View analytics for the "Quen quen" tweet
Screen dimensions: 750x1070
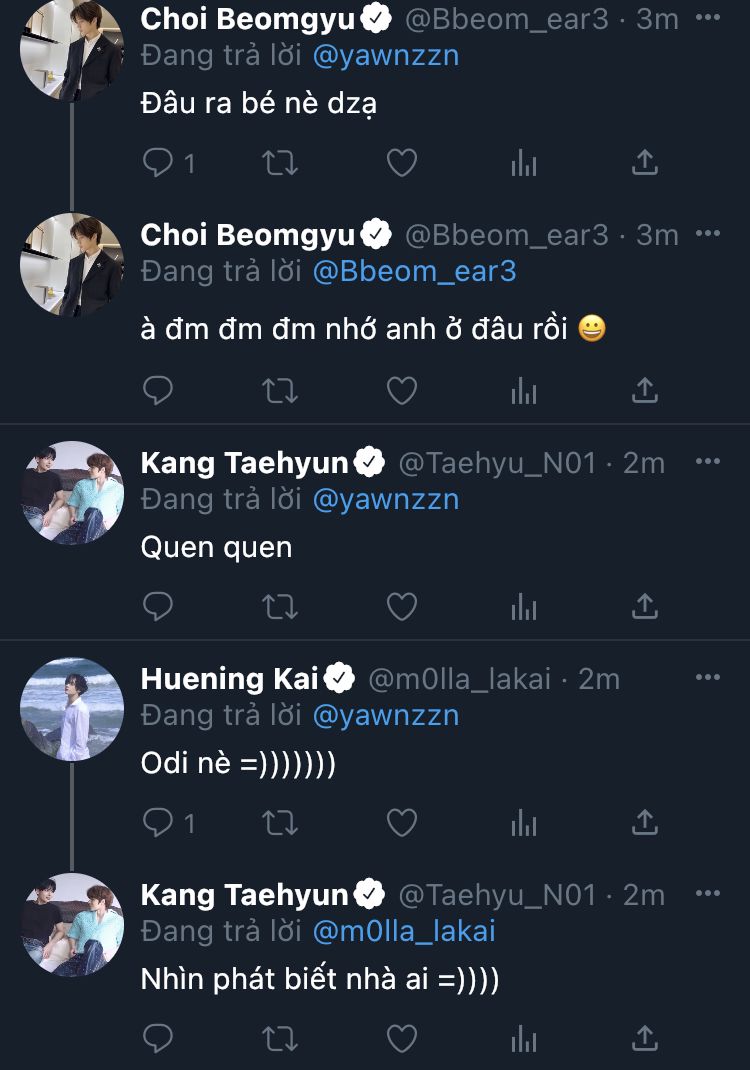click(524, 606)
